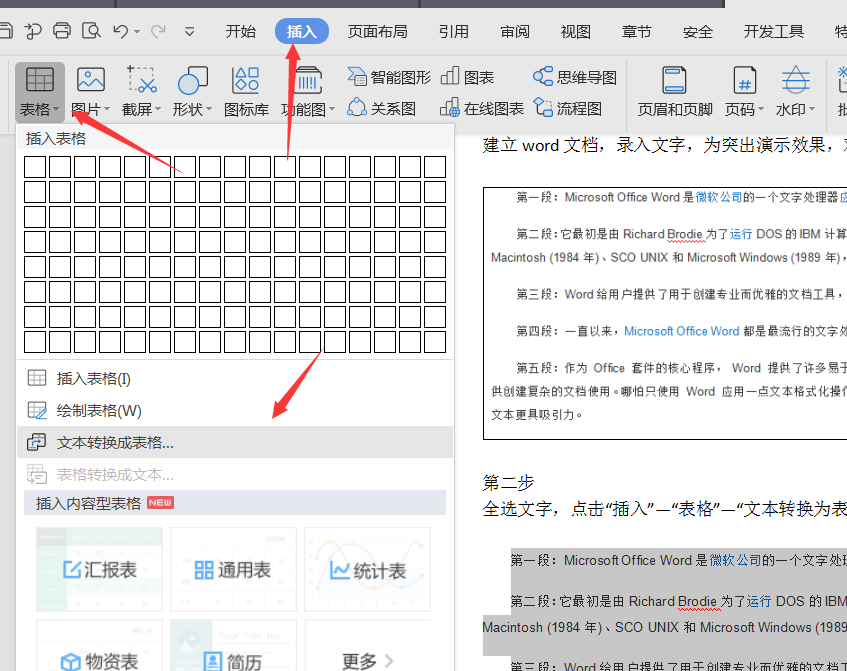Insert a 智能图形 SmartArt graphic
Viewport: 847px width, 671px height.
pyautogui.click(x=388, y=75)
